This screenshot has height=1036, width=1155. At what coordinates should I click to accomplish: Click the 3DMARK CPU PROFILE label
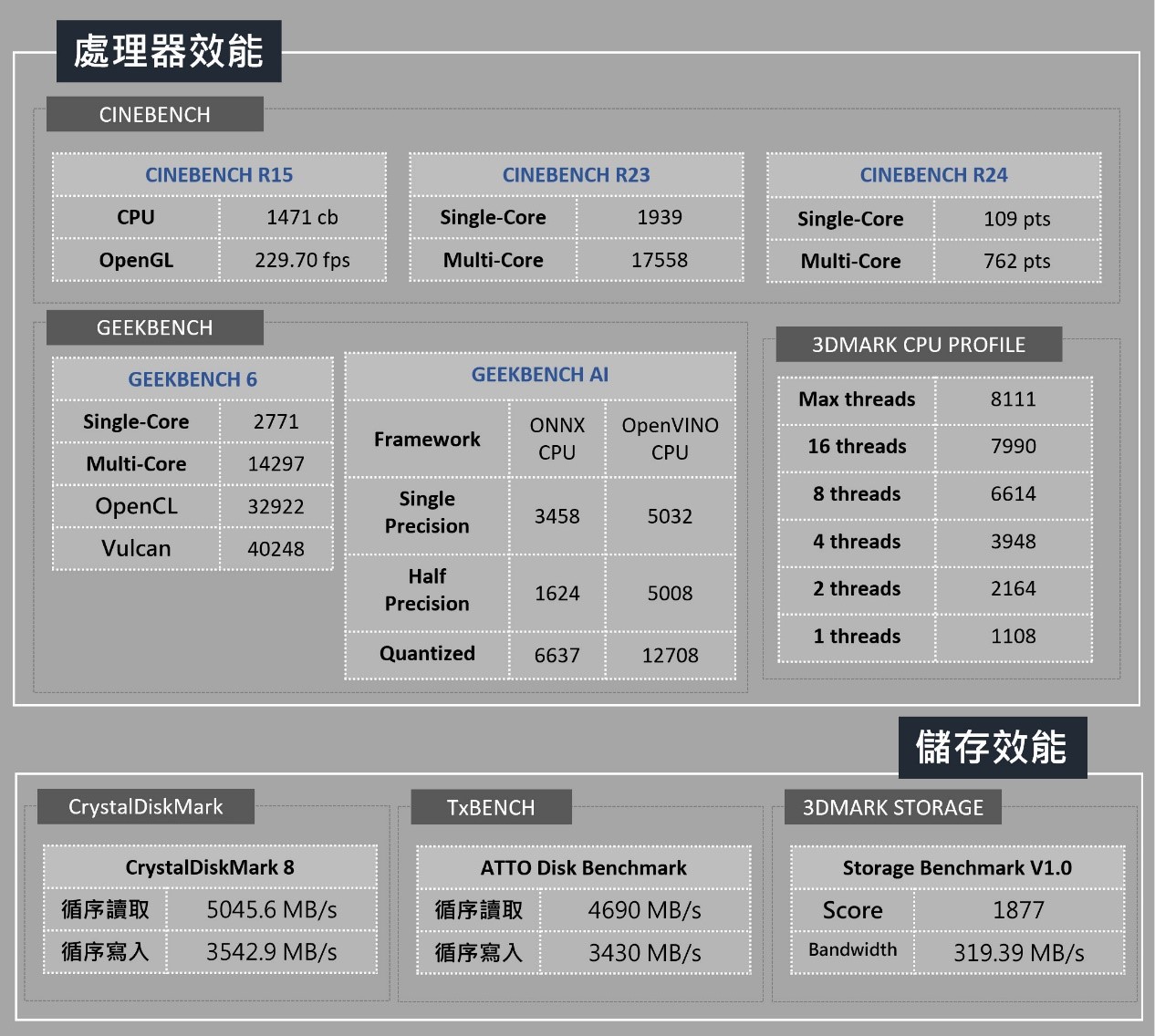(919, 344)
